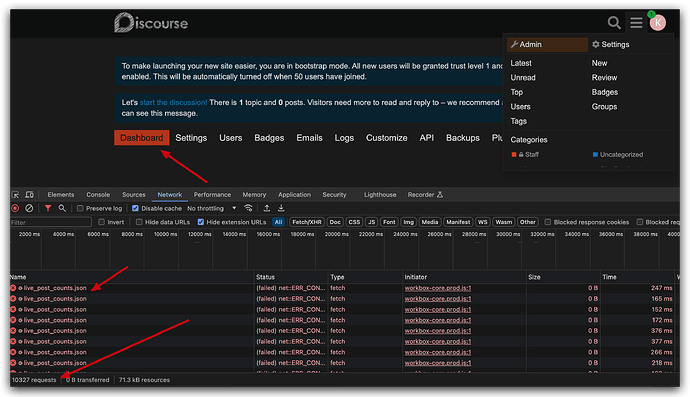Open admin API tab
Image resolution: width=690 pixels, height=397 pixels.
(426, 138)
